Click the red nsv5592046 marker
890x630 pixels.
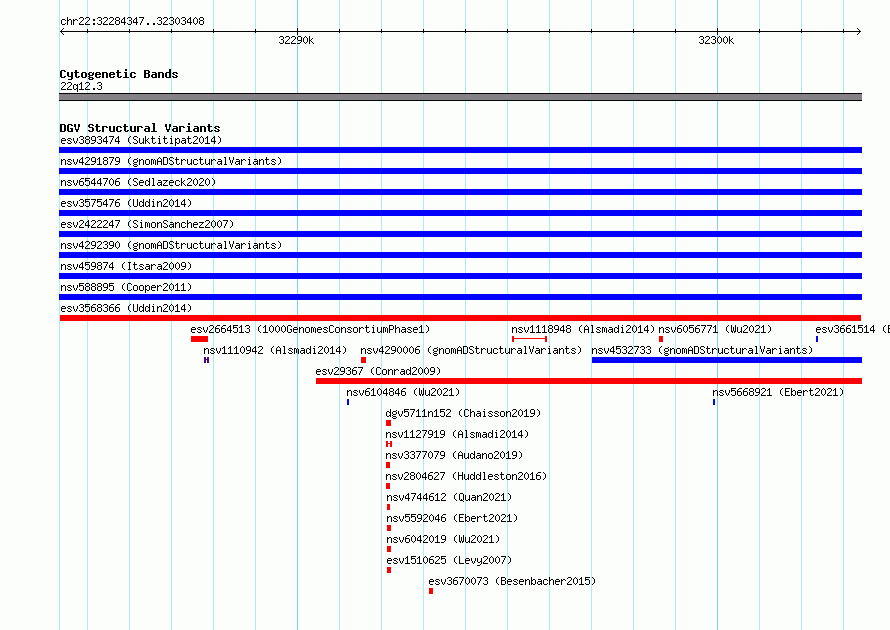(x=389, y=528)
